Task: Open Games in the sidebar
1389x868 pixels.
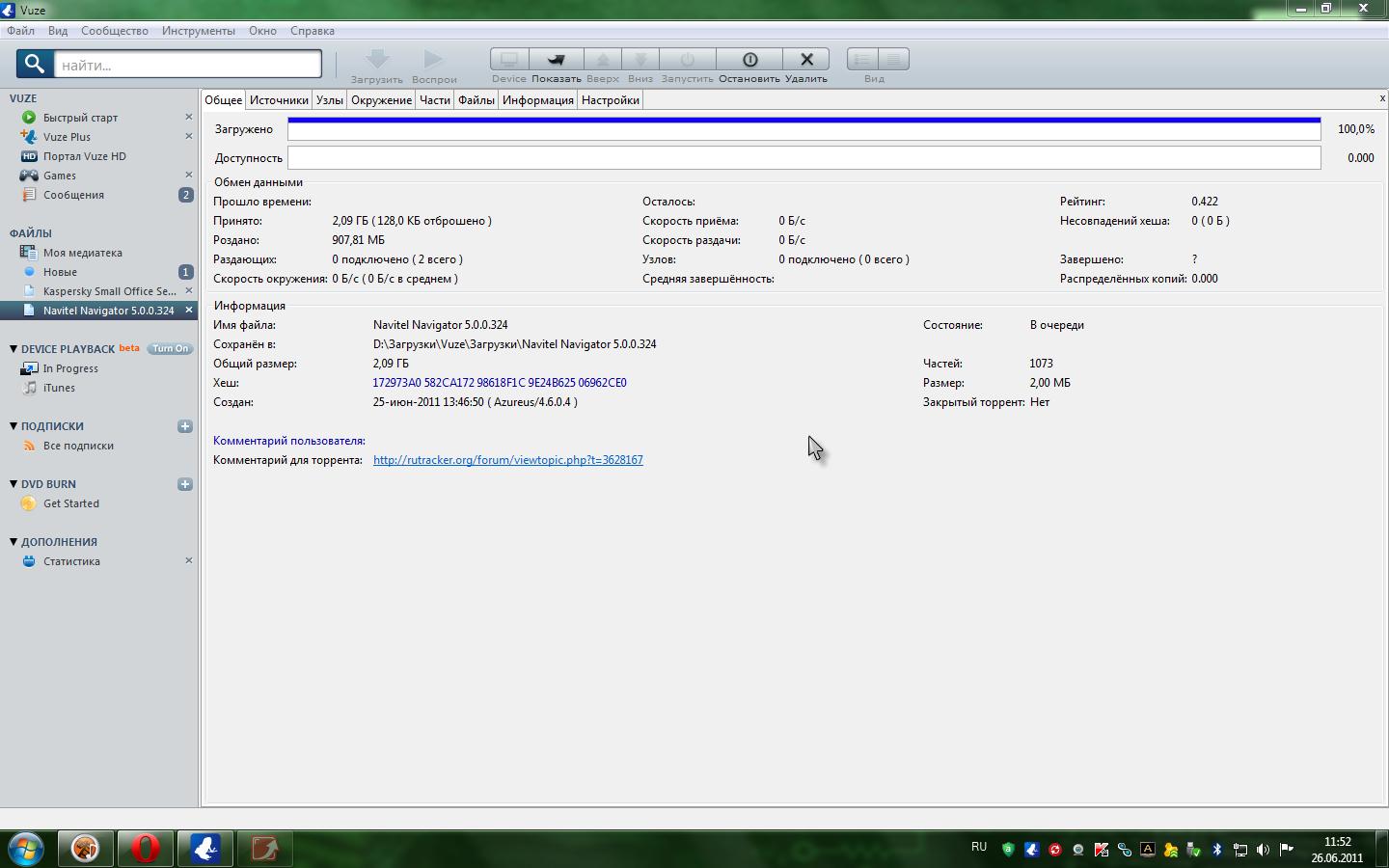Action: pyautogui.click(x=59, y=176)
